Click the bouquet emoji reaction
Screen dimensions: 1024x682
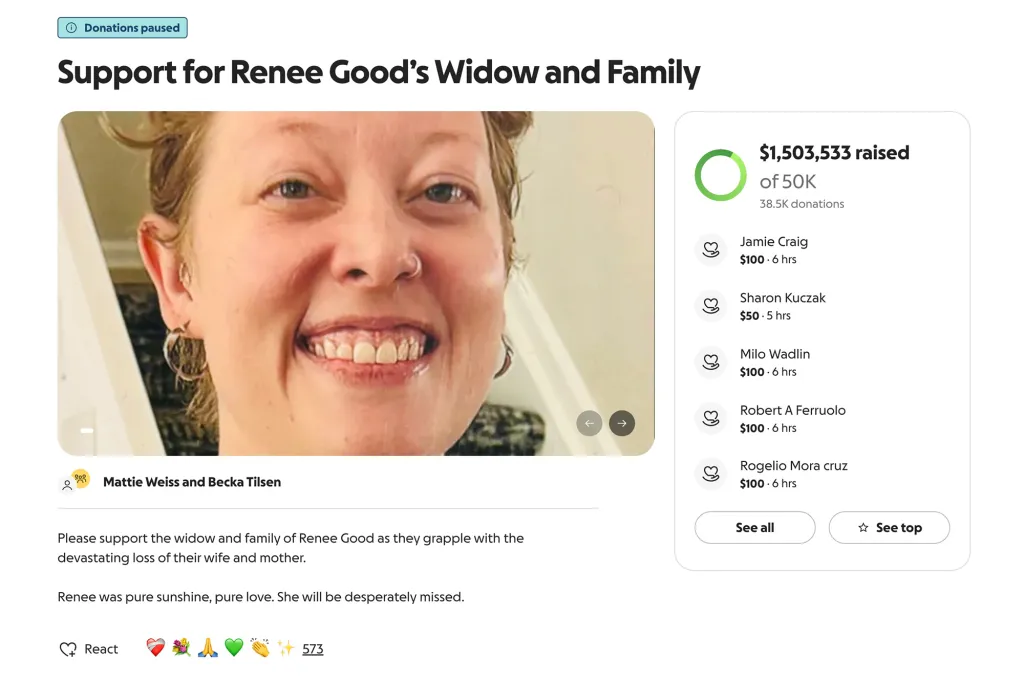pos(180,648)
